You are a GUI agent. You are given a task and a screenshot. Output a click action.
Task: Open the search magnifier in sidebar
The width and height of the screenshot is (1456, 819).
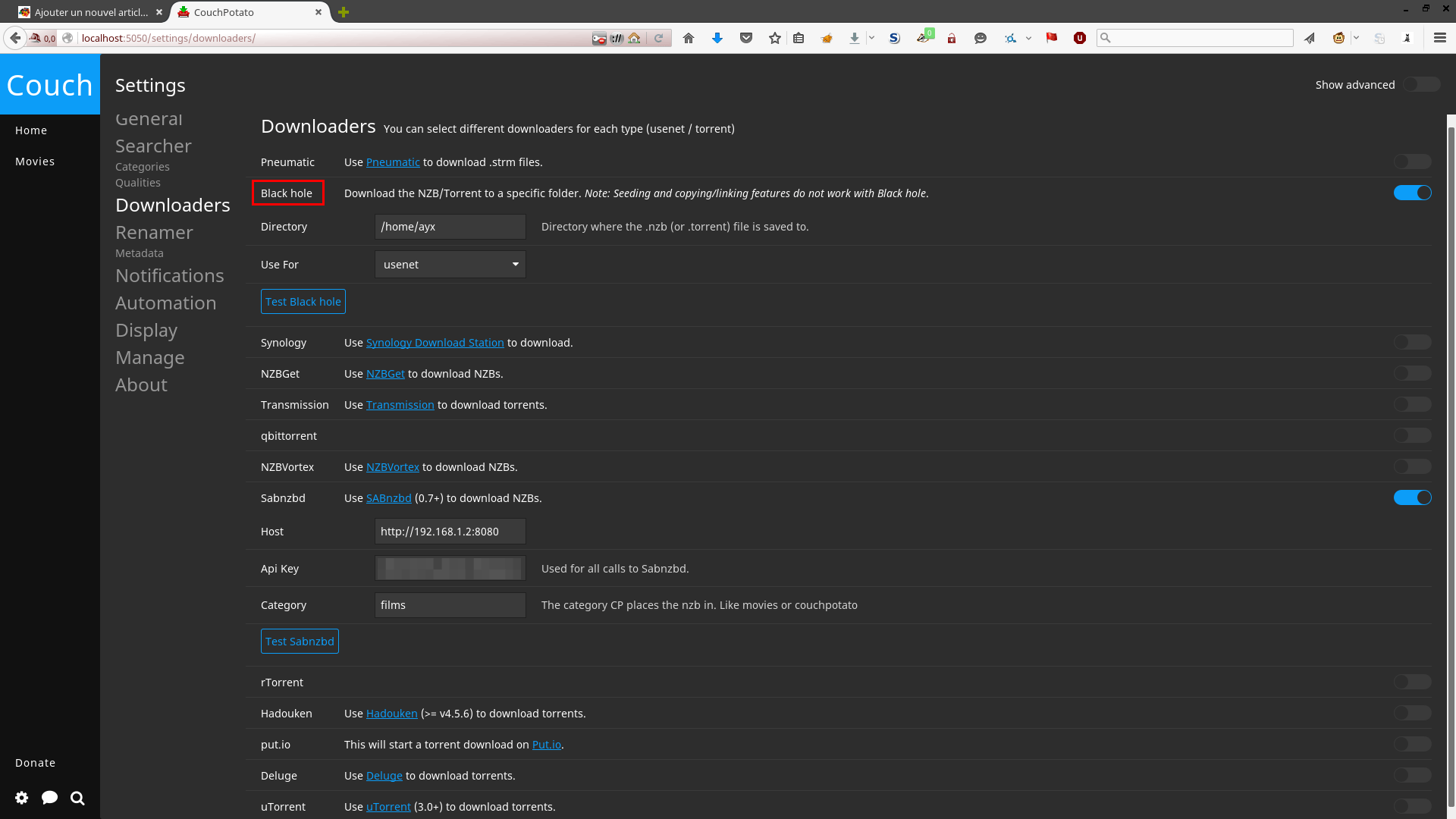coord(77,798)
